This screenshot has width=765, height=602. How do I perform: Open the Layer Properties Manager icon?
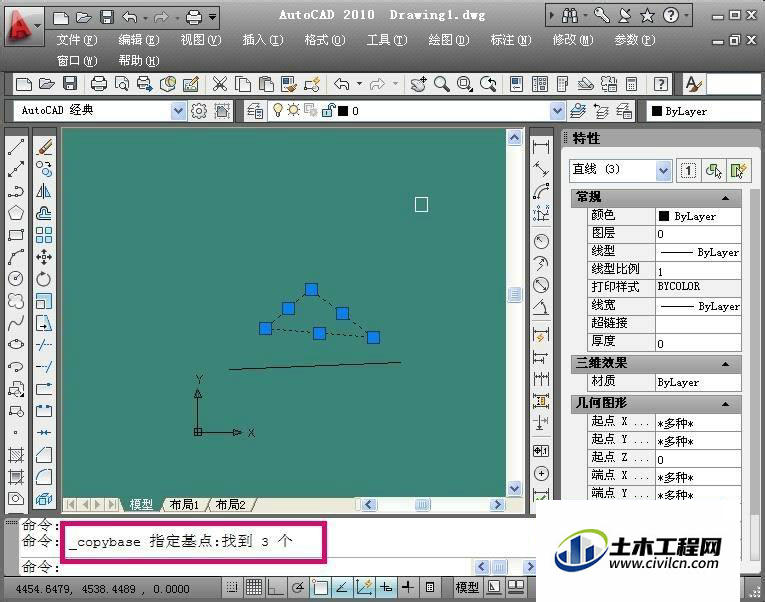pyautogui.click(x=255, y=111)
